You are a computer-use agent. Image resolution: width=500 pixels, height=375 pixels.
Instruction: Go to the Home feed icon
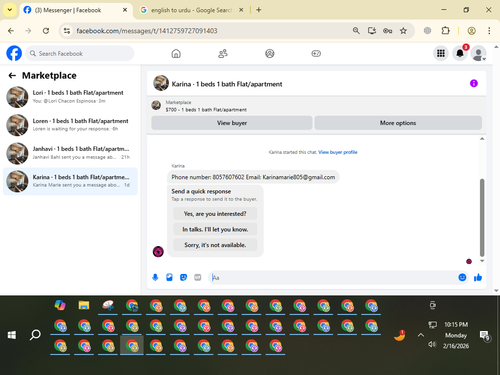[176, 53]
